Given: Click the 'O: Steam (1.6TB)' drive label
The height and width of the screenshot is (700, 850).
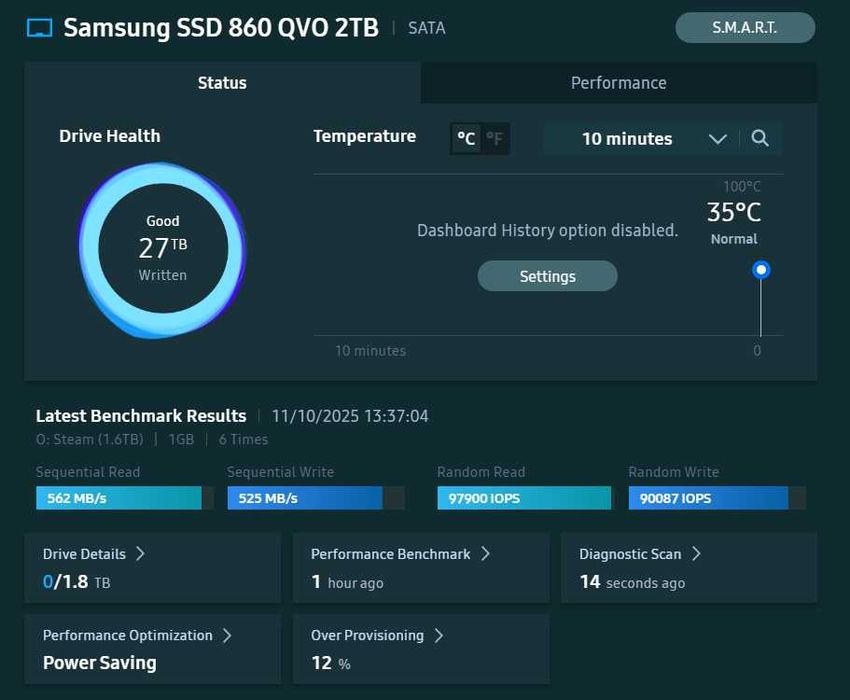Looking at the screenshot, I should click(x=89, y=439).
